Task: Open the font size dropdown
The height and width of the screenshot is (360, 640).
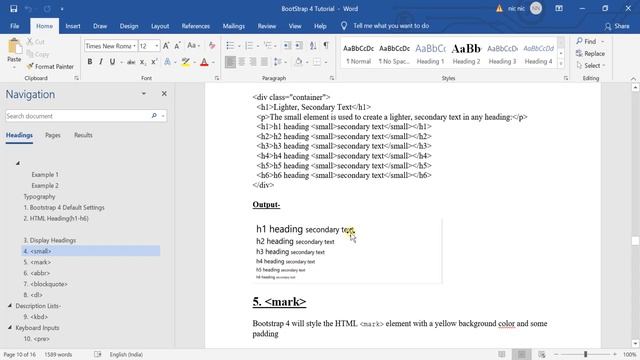Action: coord(157,46)
